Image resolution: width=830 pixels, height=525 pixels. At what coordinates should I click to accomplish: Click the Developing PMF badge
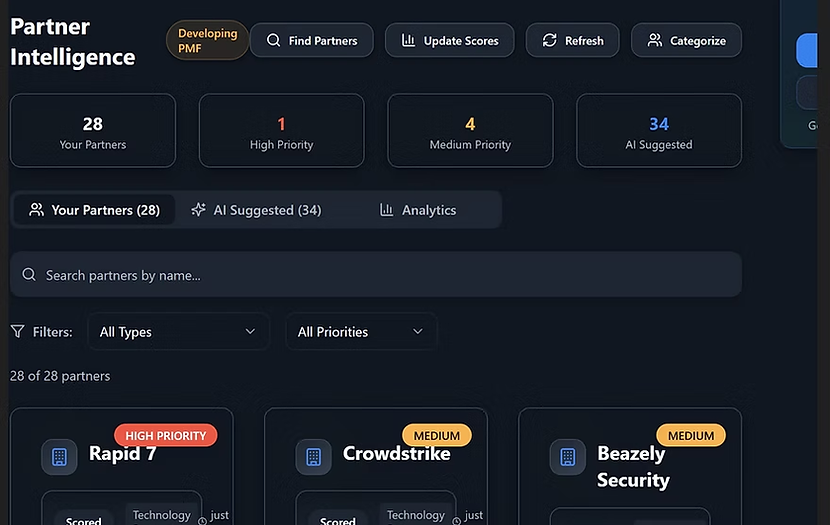207,40
